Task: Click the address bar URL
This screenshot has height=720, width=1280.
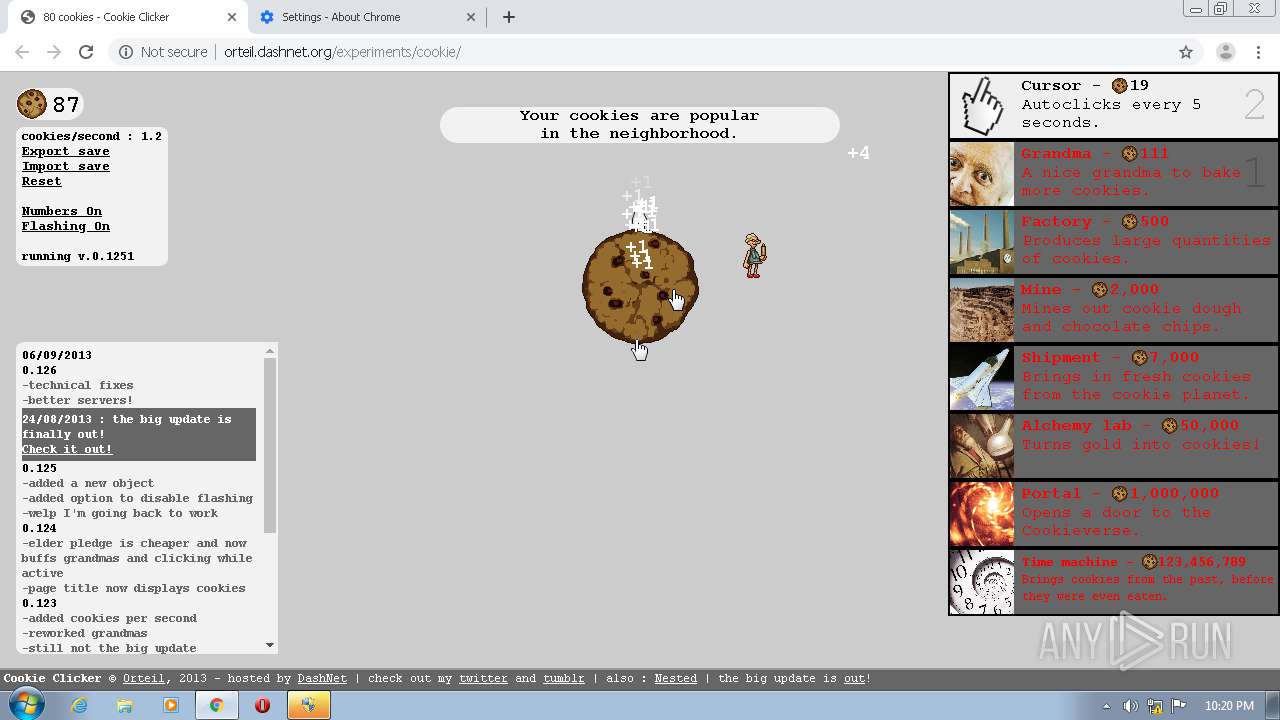Action: [341, 52]
